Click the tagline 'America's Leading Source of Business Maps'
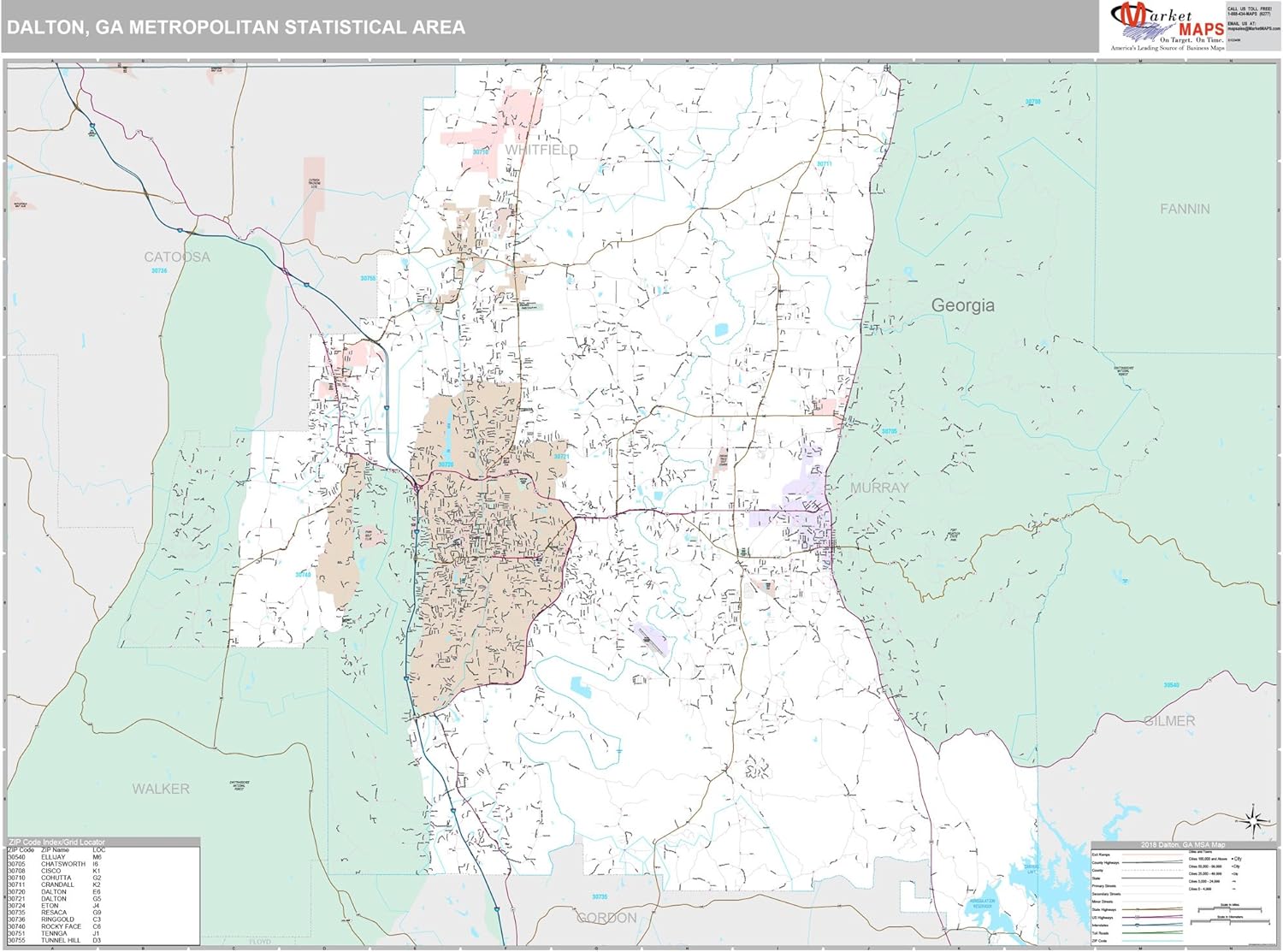Image resolution: width=1283 pixels, height=952 pixels. 1167,48
